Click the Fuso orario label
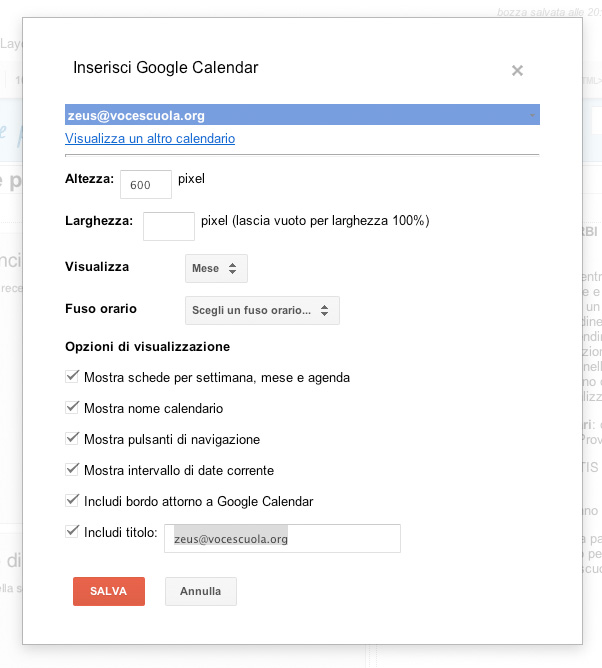This screenshot has height=668, width=602. pos(101,309)
